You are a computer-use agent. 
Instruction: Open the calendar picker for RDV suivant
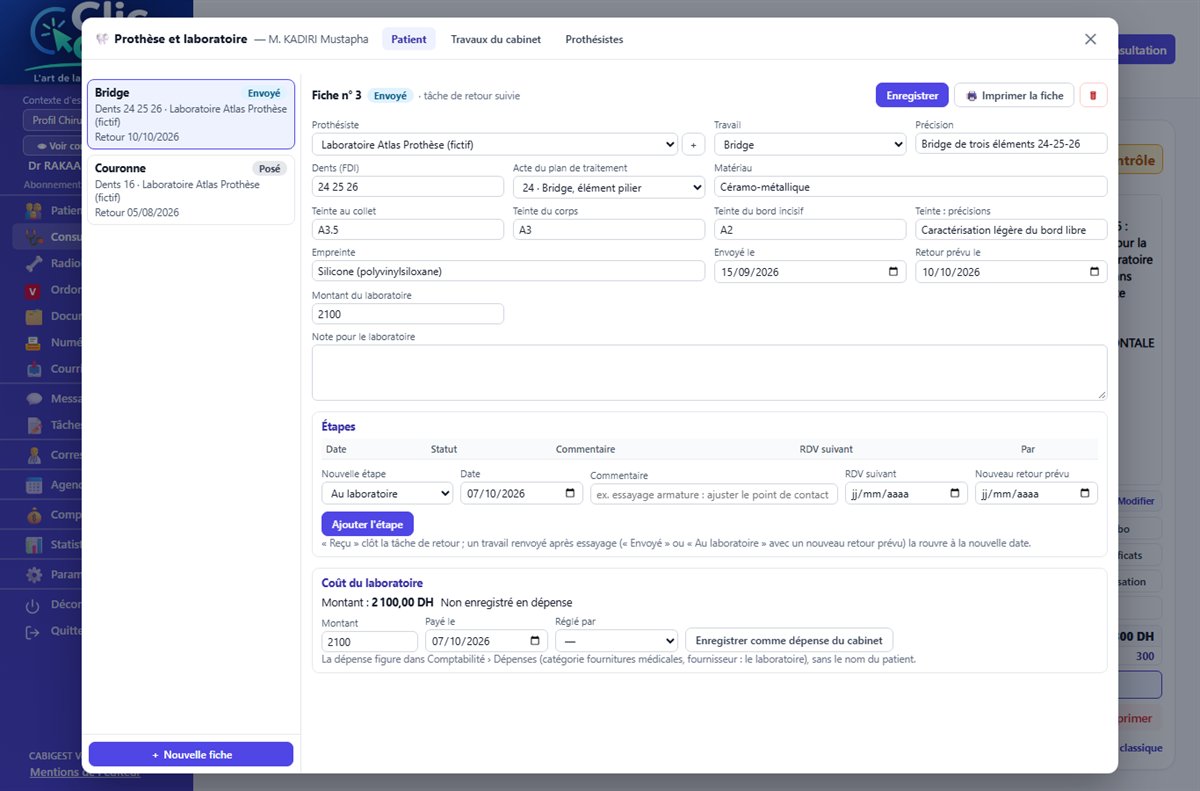tap(955, 494)
